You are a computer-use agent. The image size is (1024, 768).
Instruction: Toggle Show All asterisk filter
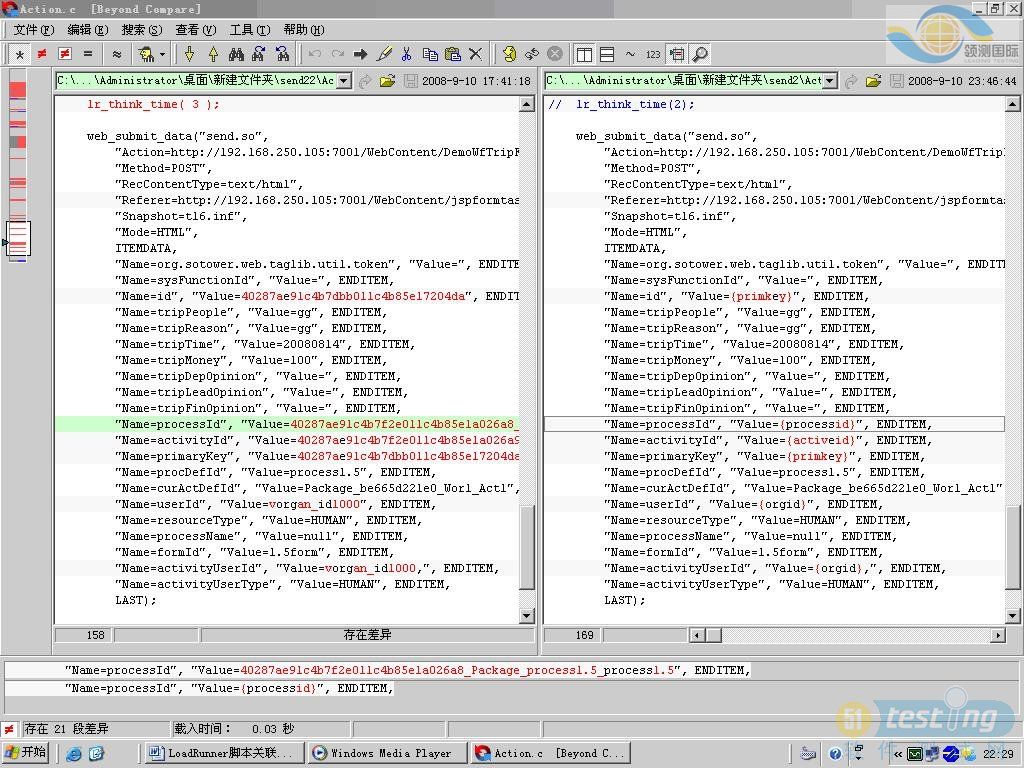point(19,54)
